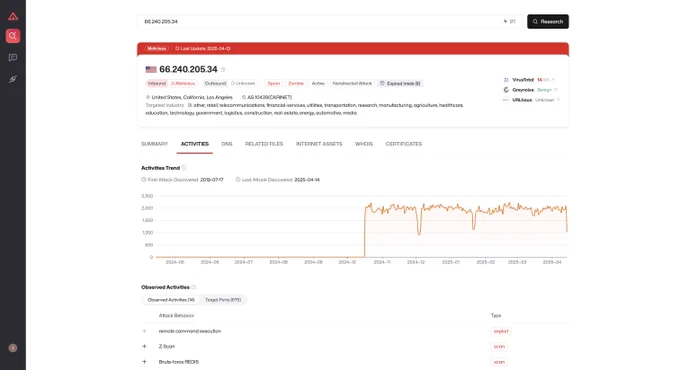The height and width of the screenshot is (370, 680).
Task: Open VirusTotal external link arrow
Action: 552,80
